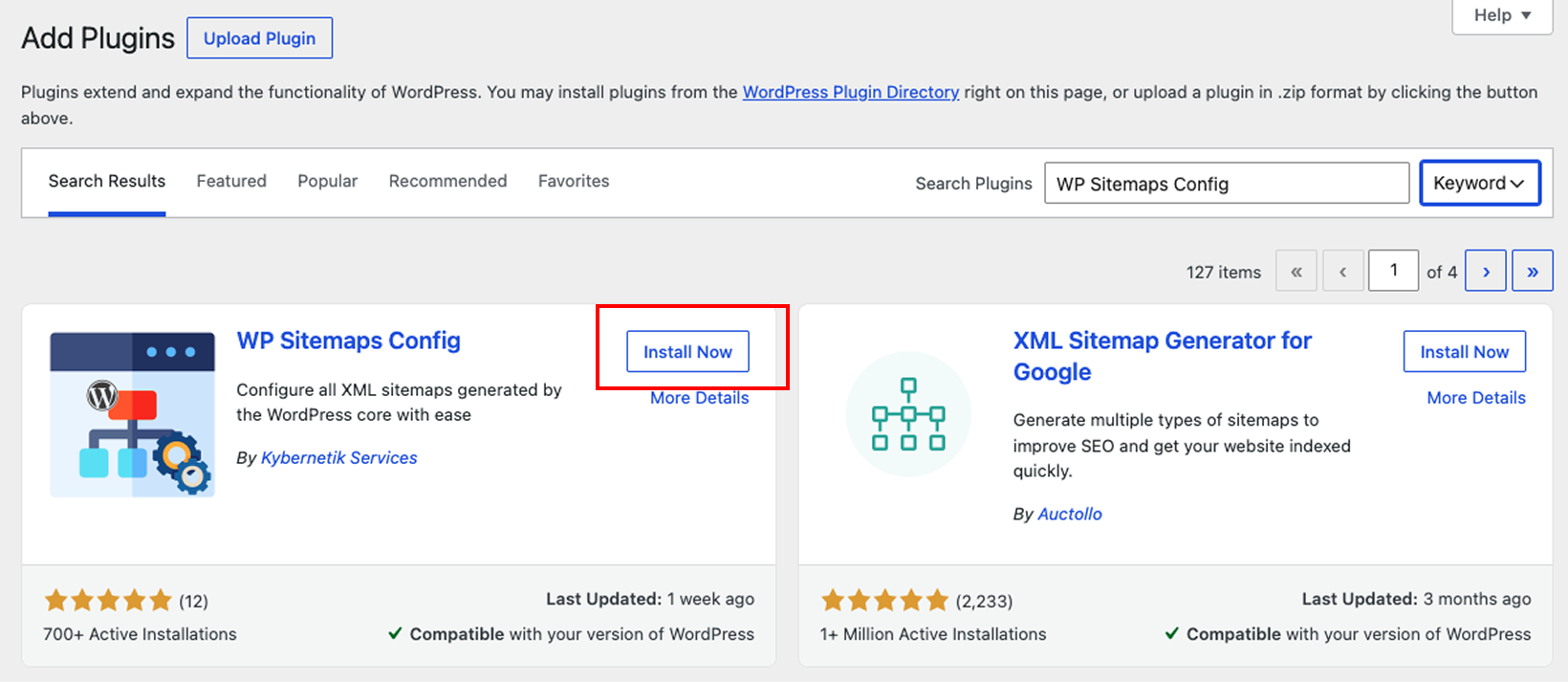Select the Search Results tab
1568x682 pixels.
107,181
